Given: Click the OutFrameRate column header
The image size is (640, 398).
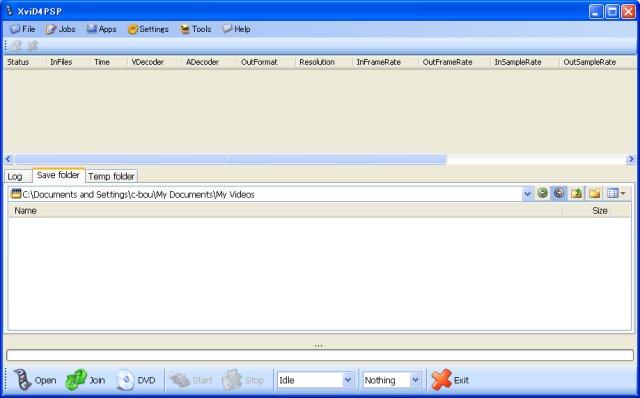Looking at the screenshot, I should pyautogui.click(x=454, y=62).
